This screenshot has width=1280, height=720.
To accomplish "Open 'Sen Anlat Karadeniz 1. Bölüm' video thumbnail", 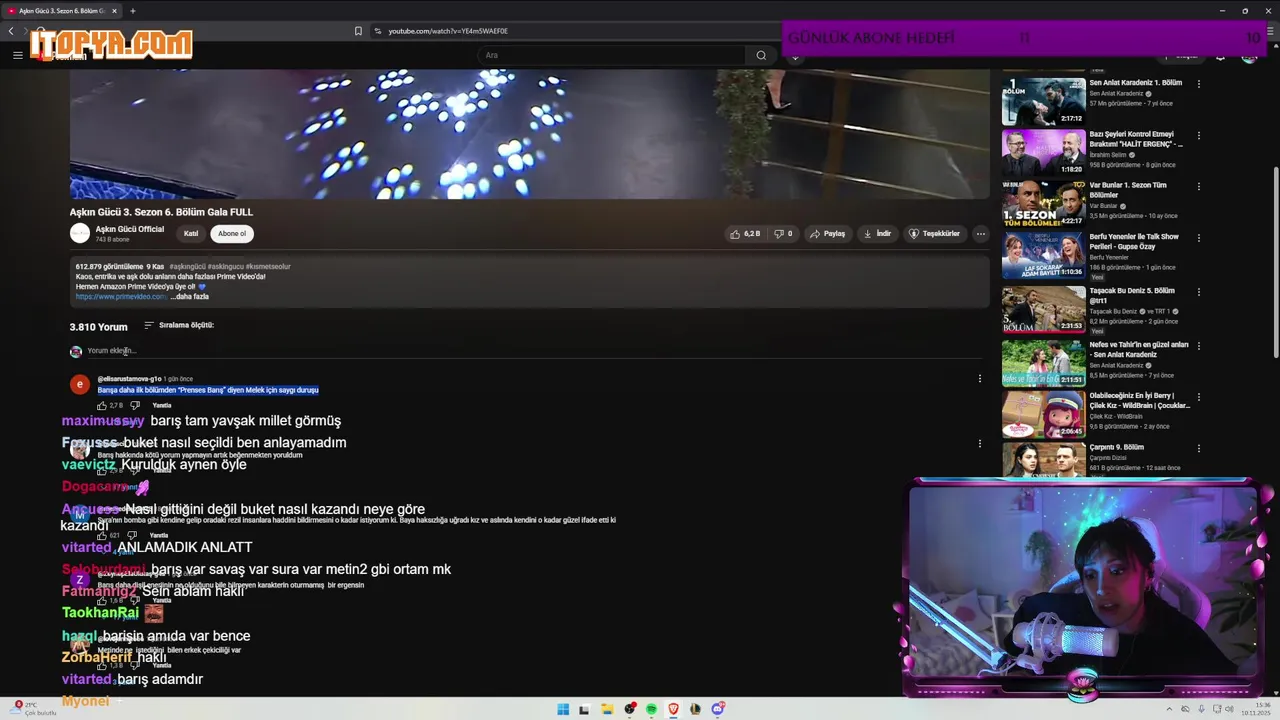I will tap(1043, 101).
